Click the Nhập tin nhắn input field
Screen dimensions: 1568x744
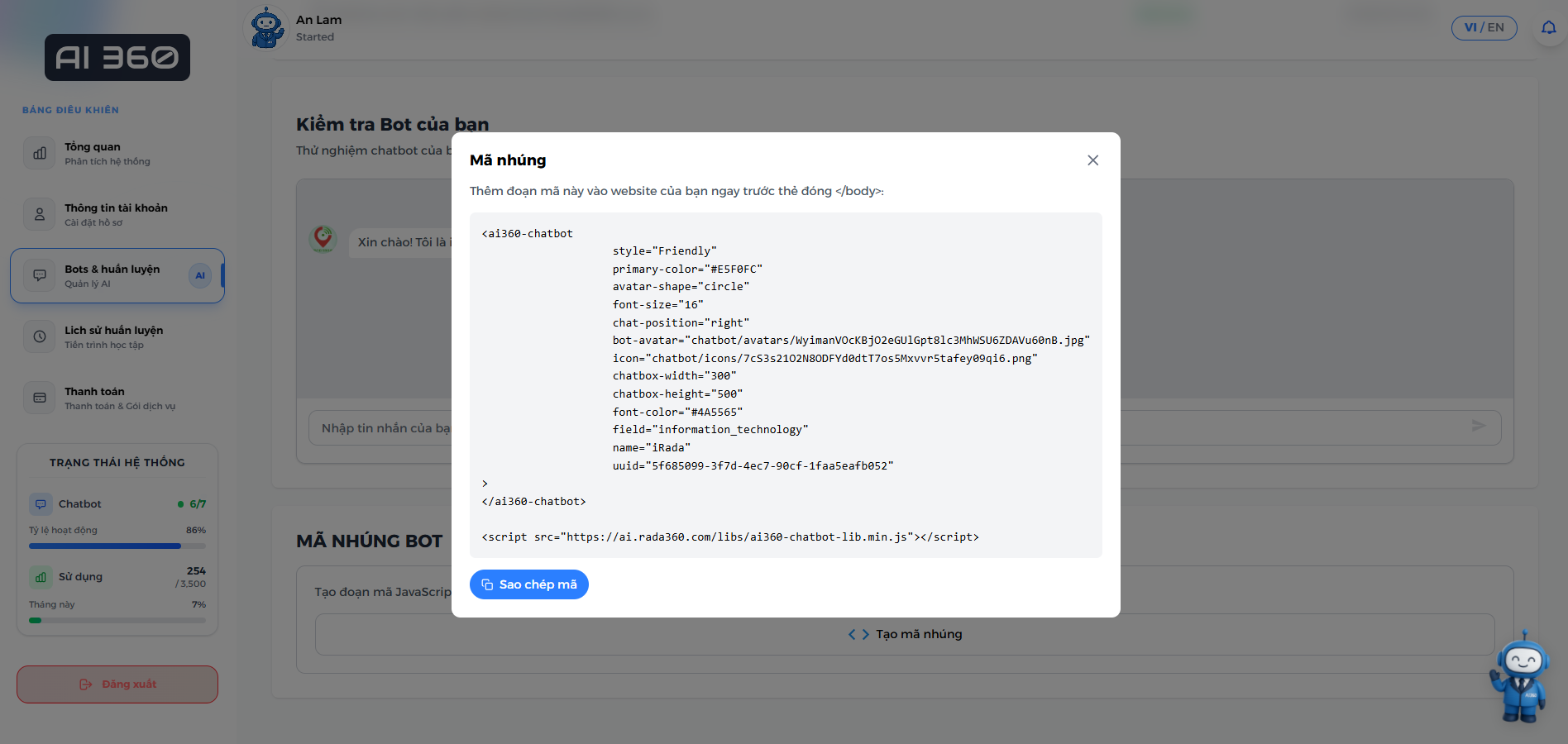380,428
